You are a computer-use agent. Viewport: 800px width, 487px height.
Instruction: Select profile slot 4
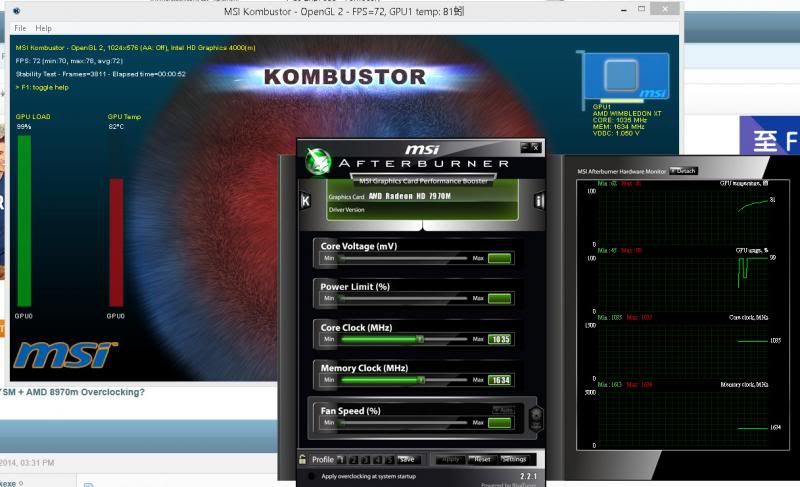click(378, 460)
